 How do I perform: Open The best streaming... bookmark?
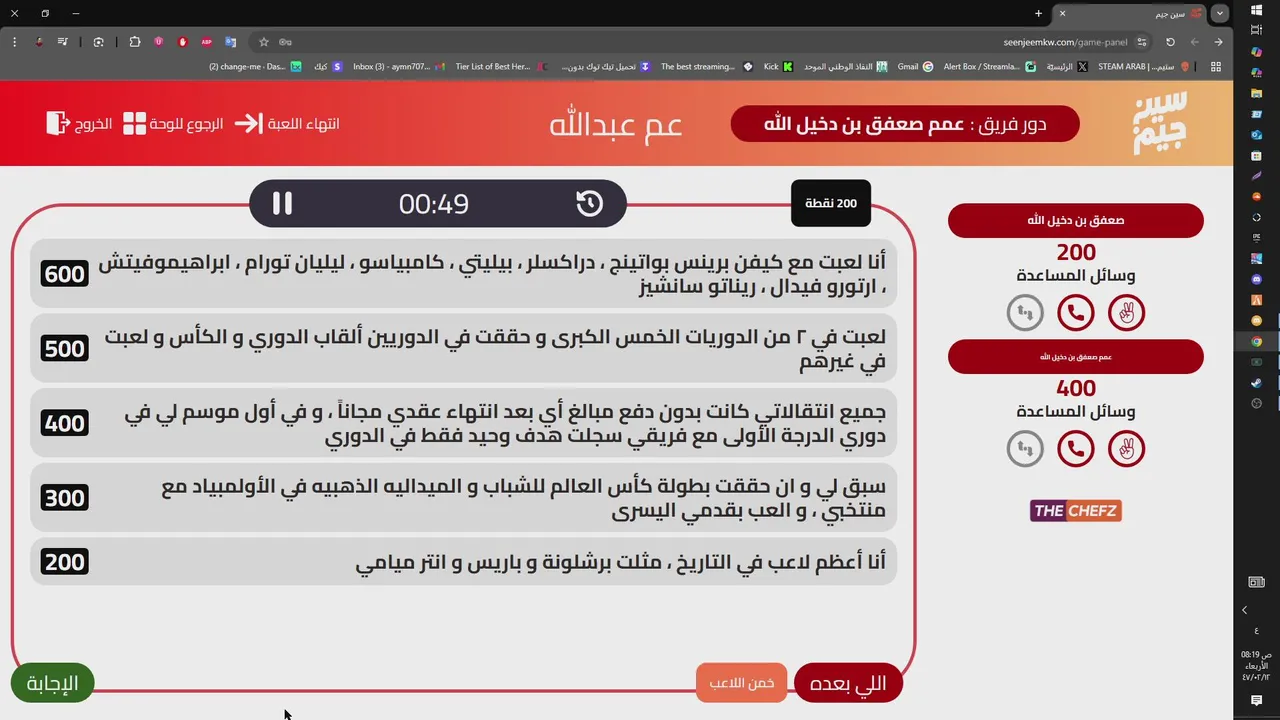(707, 66)
